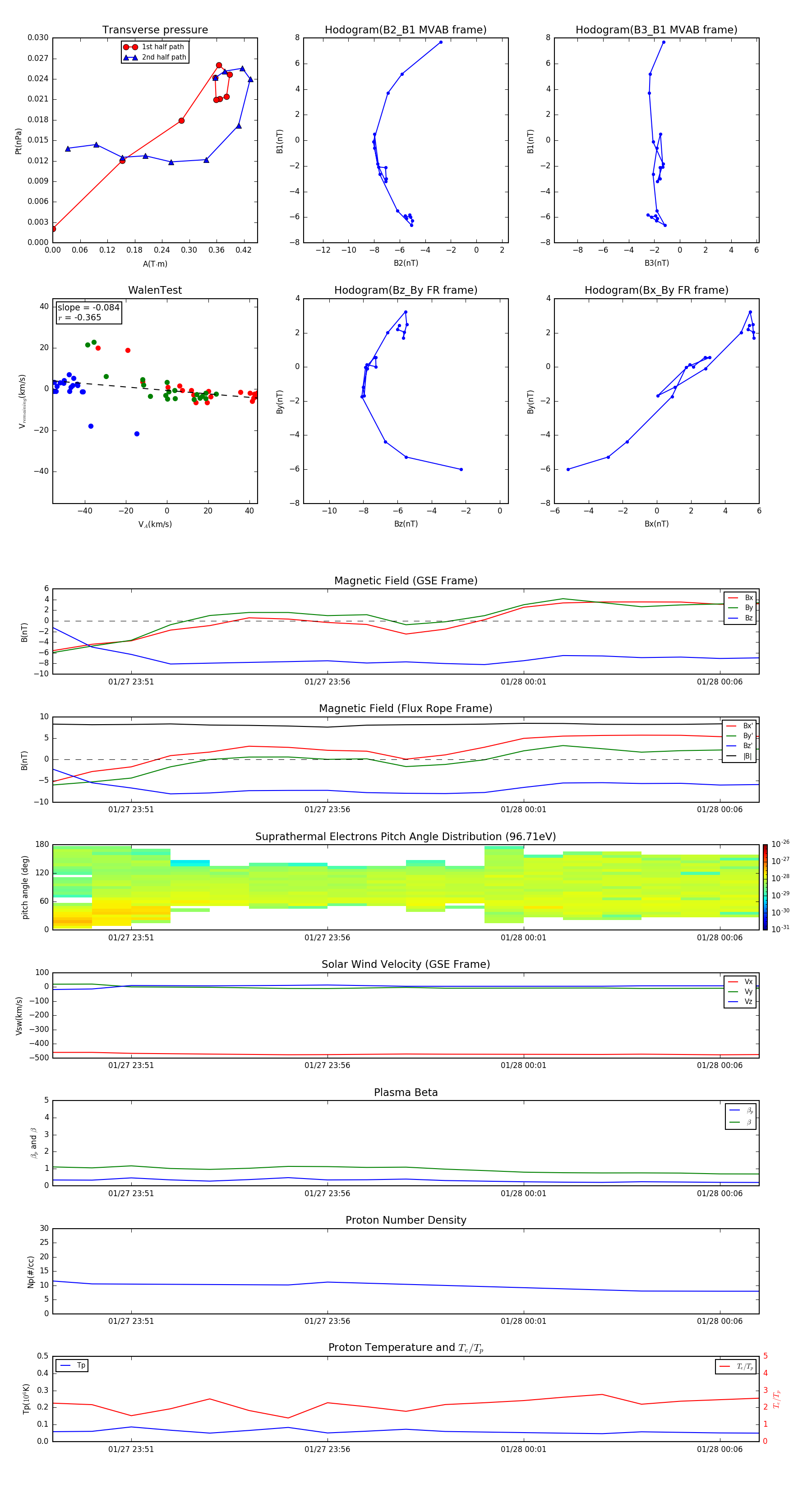Click the 'Pt(nPa)' y-axis label
812x1489 pixels.
pos(18,140)
